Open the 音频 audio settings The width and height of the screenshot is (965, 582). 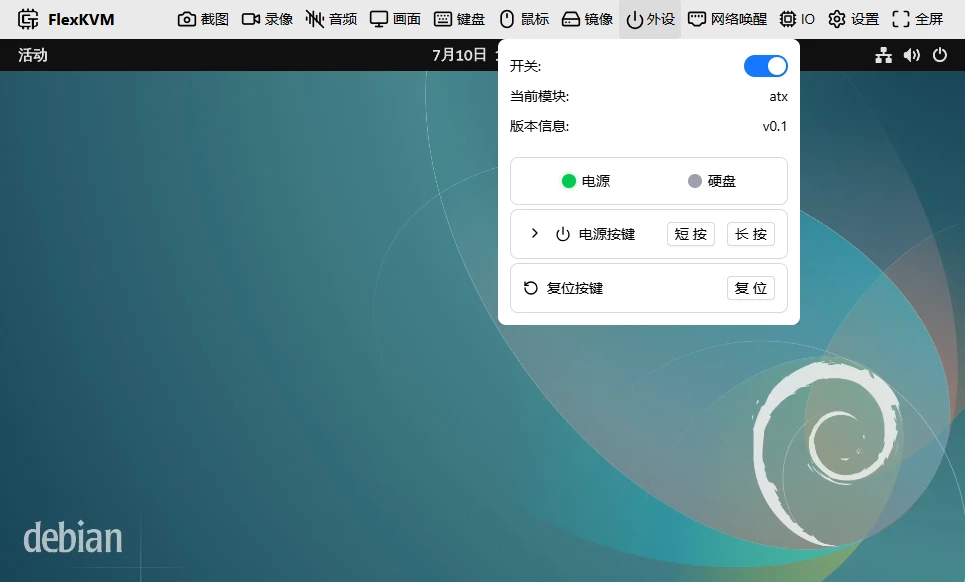coord(331,19)
